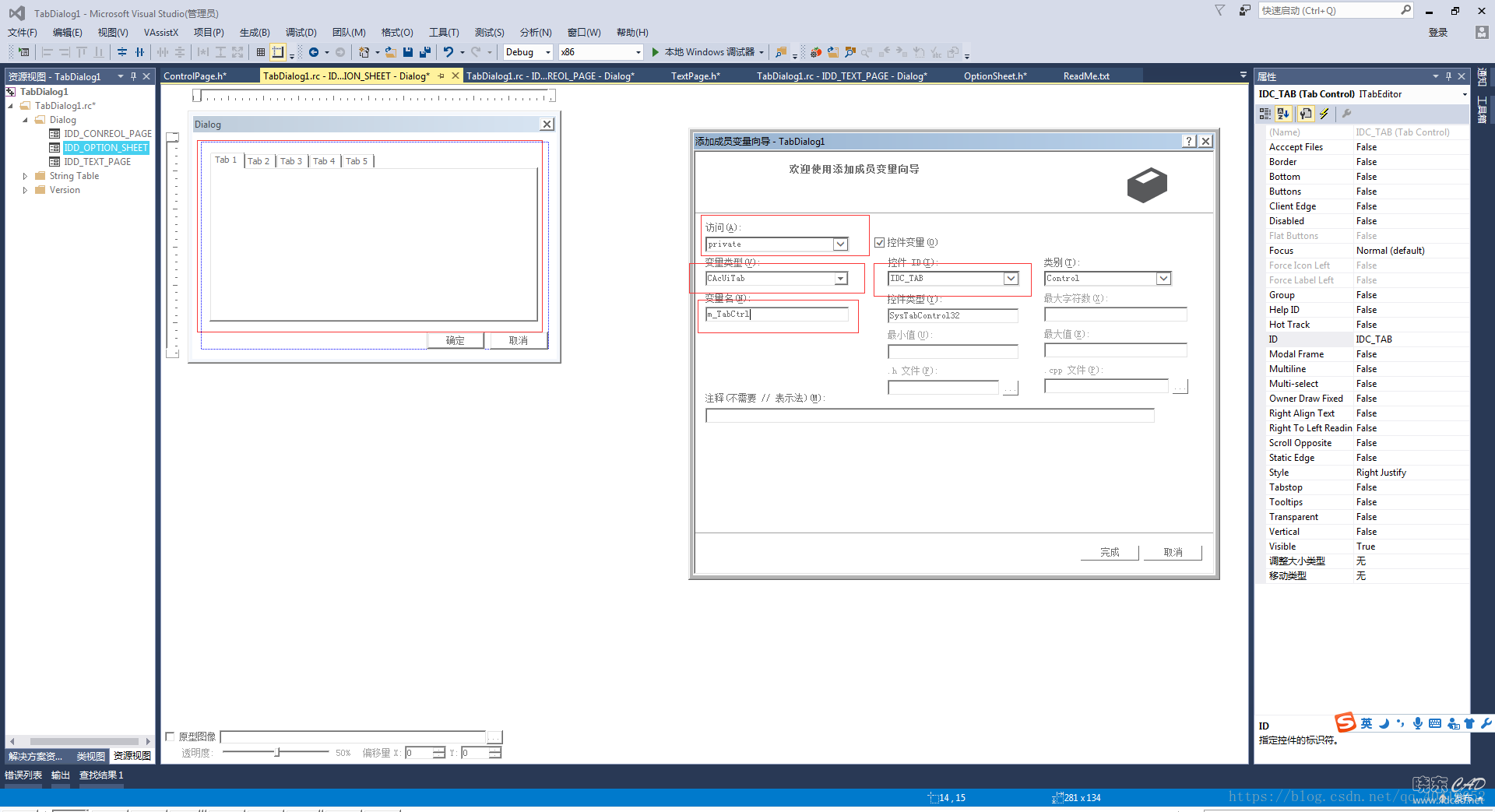The image size is (1495, 812).
Task: Open the VAssistX menu
Action: coord(161,32)
